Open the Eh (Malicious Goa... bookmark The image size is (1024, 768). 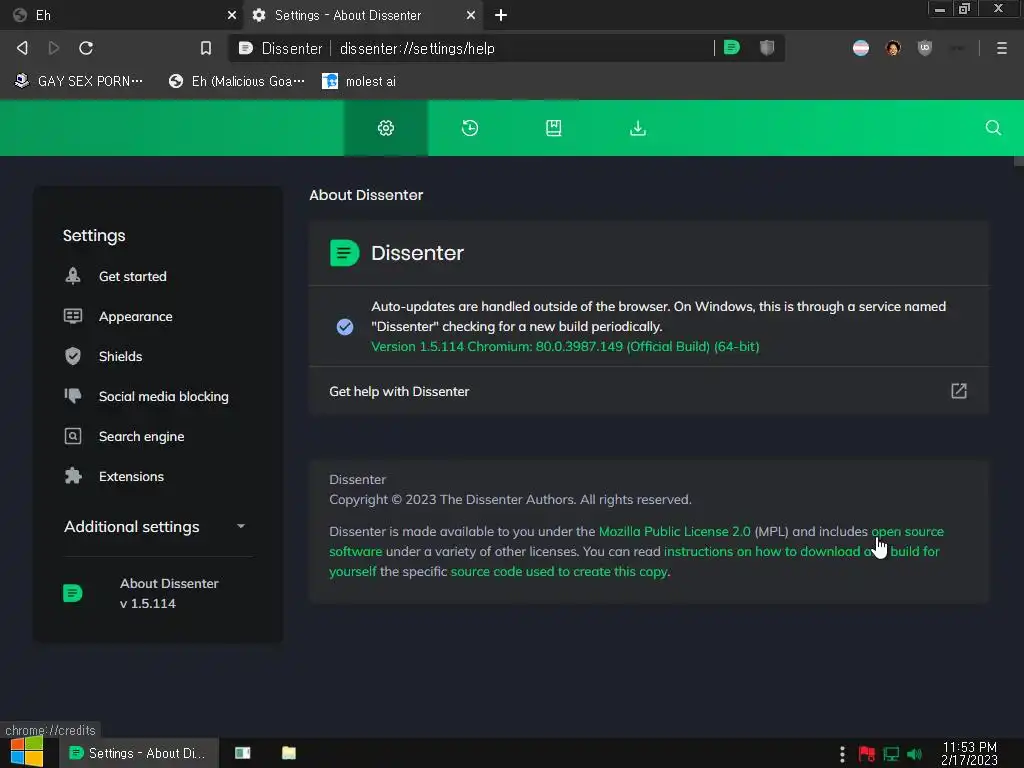[237, 81]
